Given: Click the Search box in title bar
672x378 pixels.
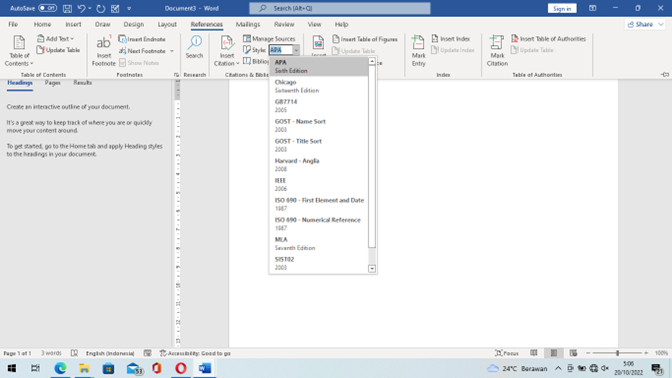Looking at the screenshot, I should 340,8.
